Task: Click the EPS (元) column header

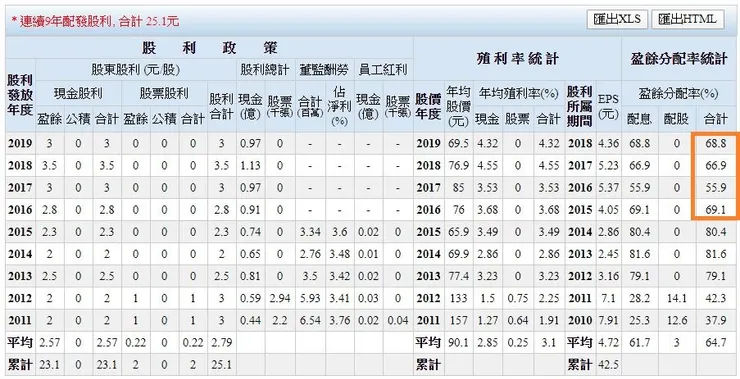Action: (x=608, y=106)
